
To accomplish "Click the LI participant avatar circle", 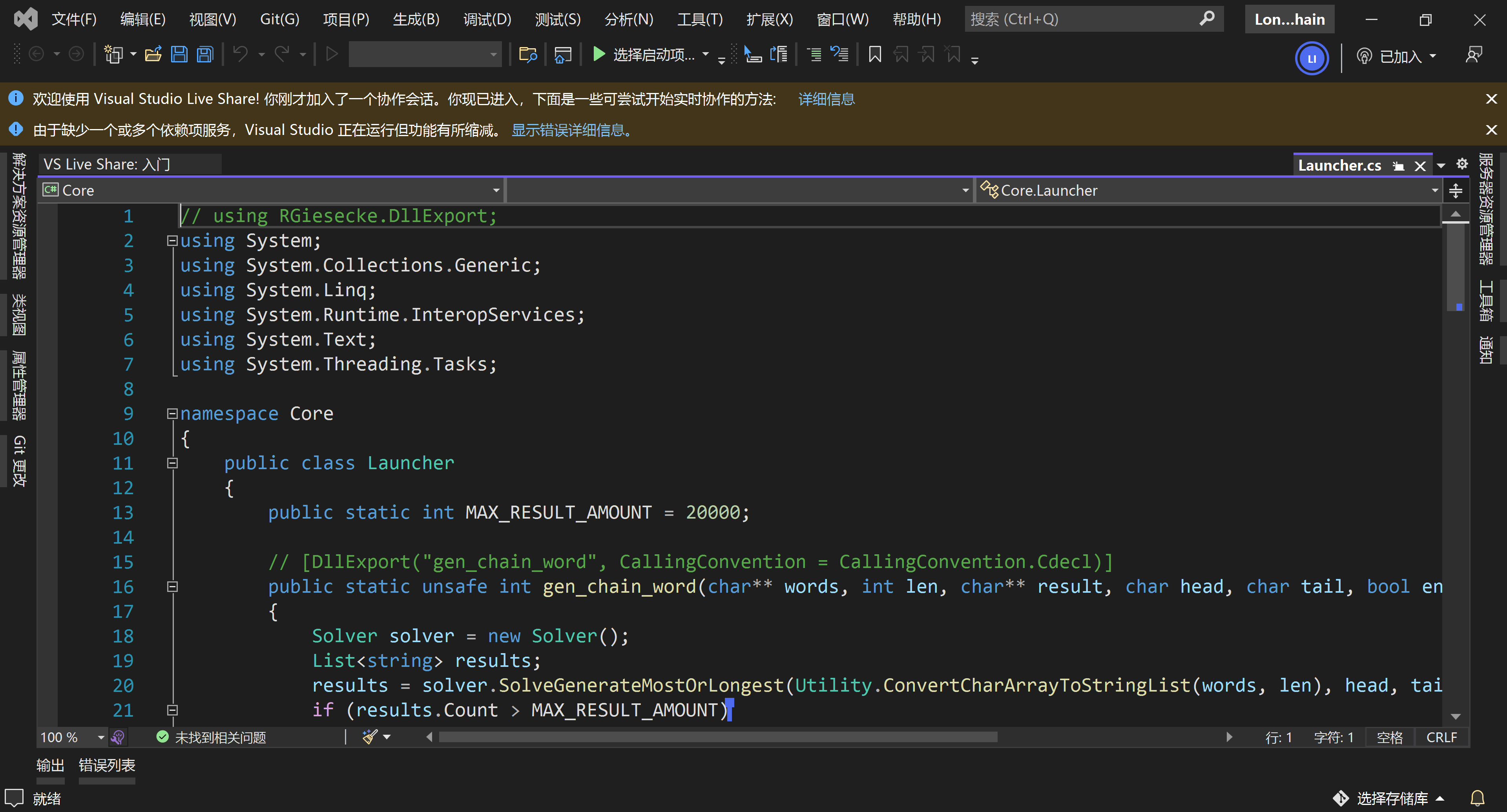I will (x=1312, y=58).
